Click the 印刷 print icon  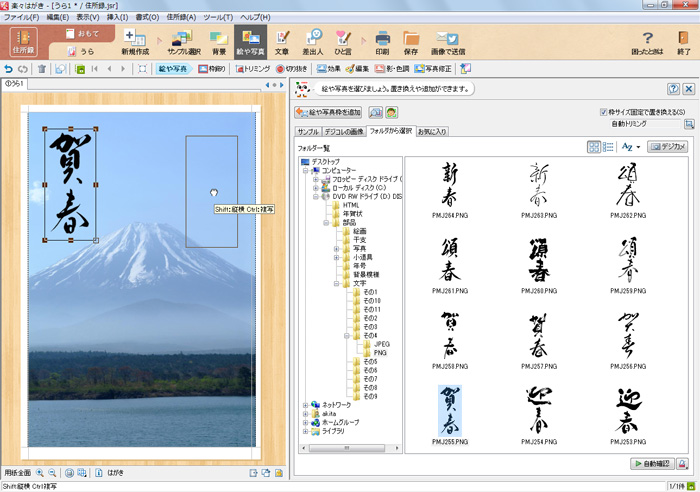pos(382,42)
